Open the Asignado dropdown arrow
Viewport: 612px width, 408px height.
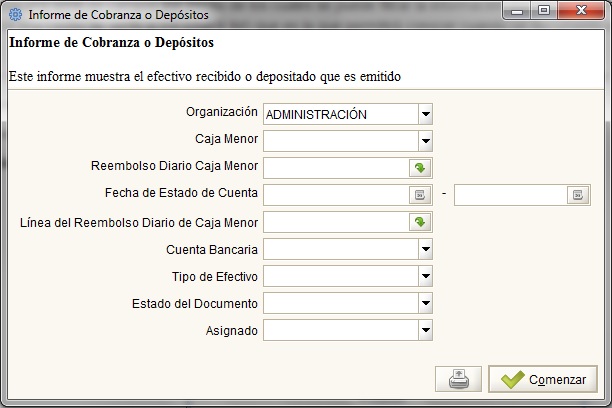coord(425,330)
